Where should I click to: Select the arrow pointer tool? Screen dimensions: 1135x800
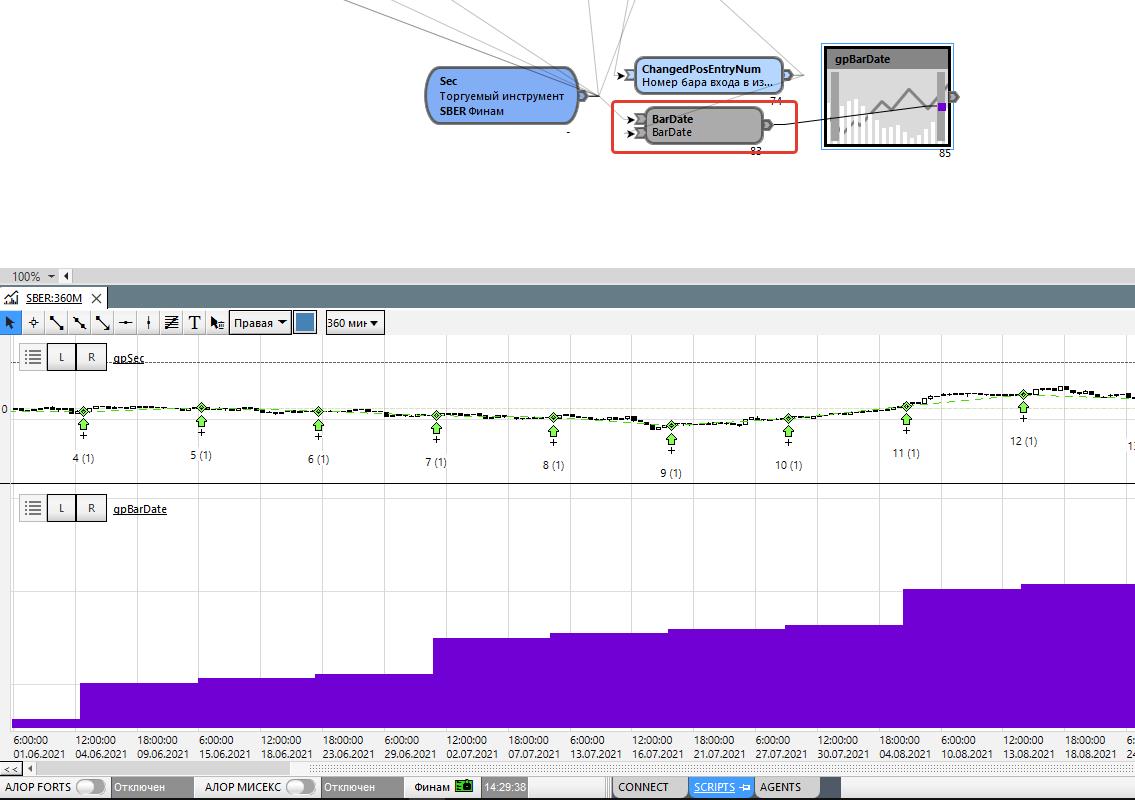(x=10, y=323)
